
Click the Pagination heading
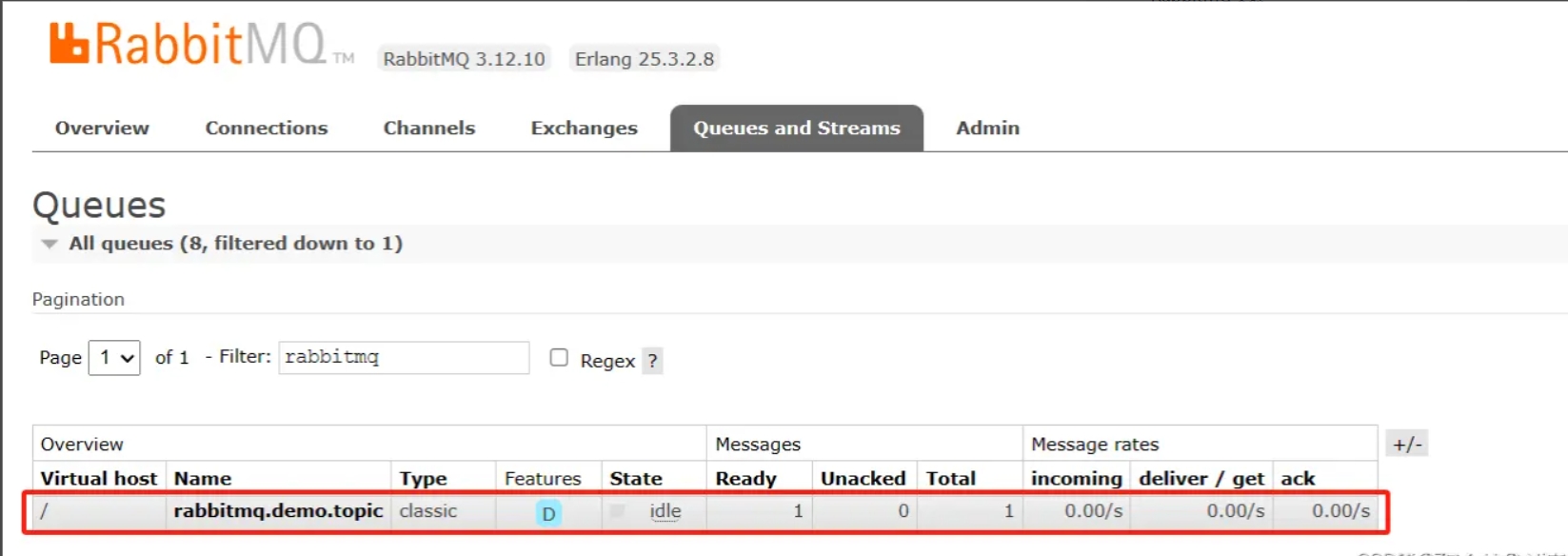[x=78, y=299]
